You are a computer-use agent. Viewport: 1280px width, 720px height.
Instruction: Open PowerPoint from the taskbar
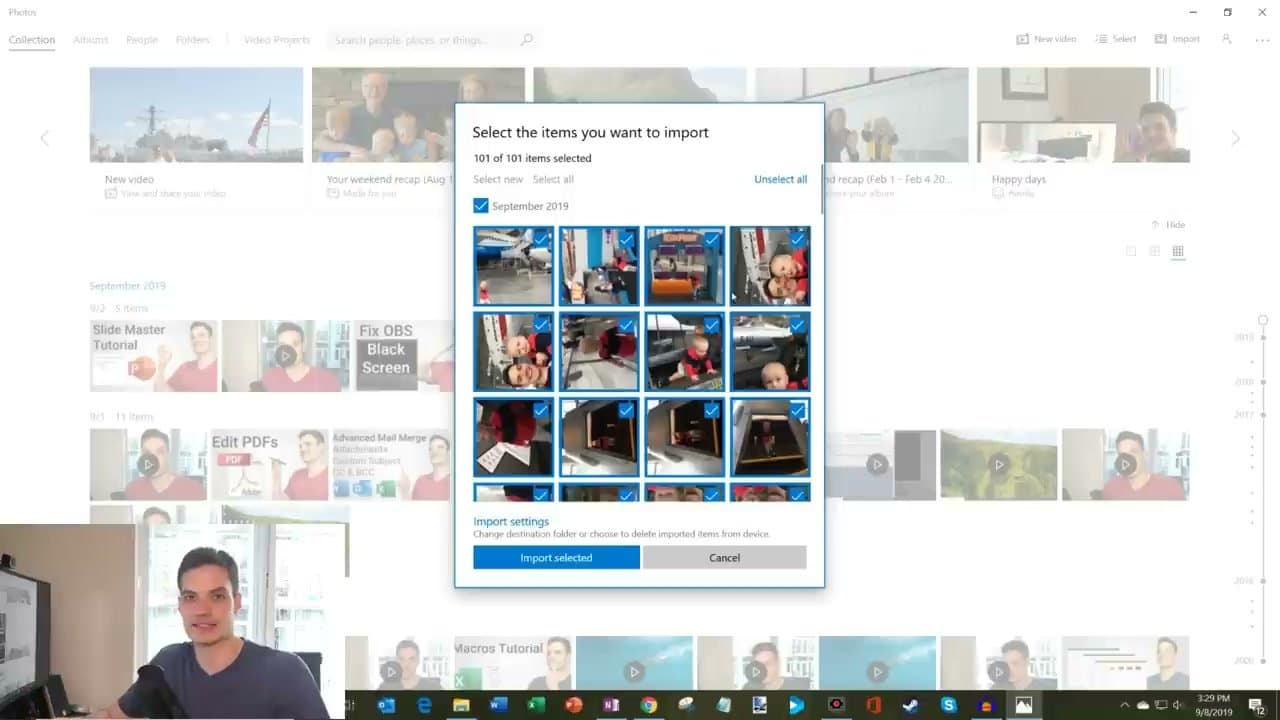[x=573, y=705]
